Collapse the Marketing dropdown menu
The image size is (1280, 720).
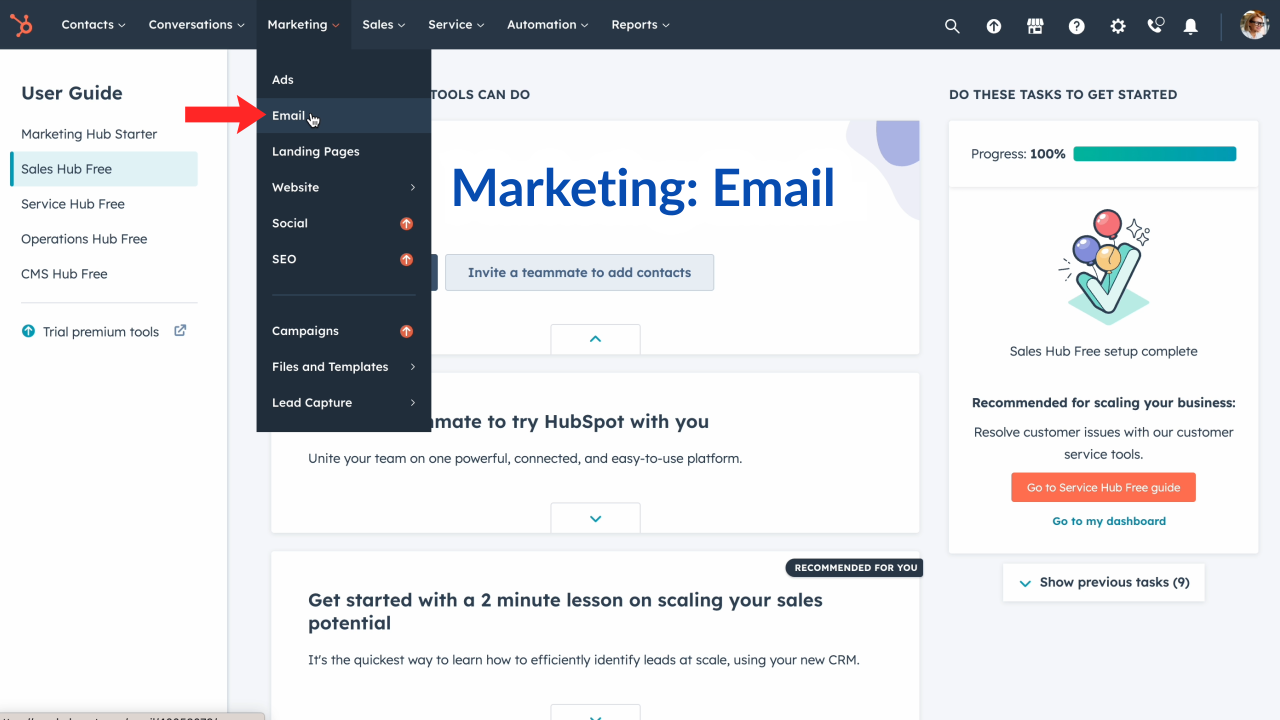[x=303, y=25]
